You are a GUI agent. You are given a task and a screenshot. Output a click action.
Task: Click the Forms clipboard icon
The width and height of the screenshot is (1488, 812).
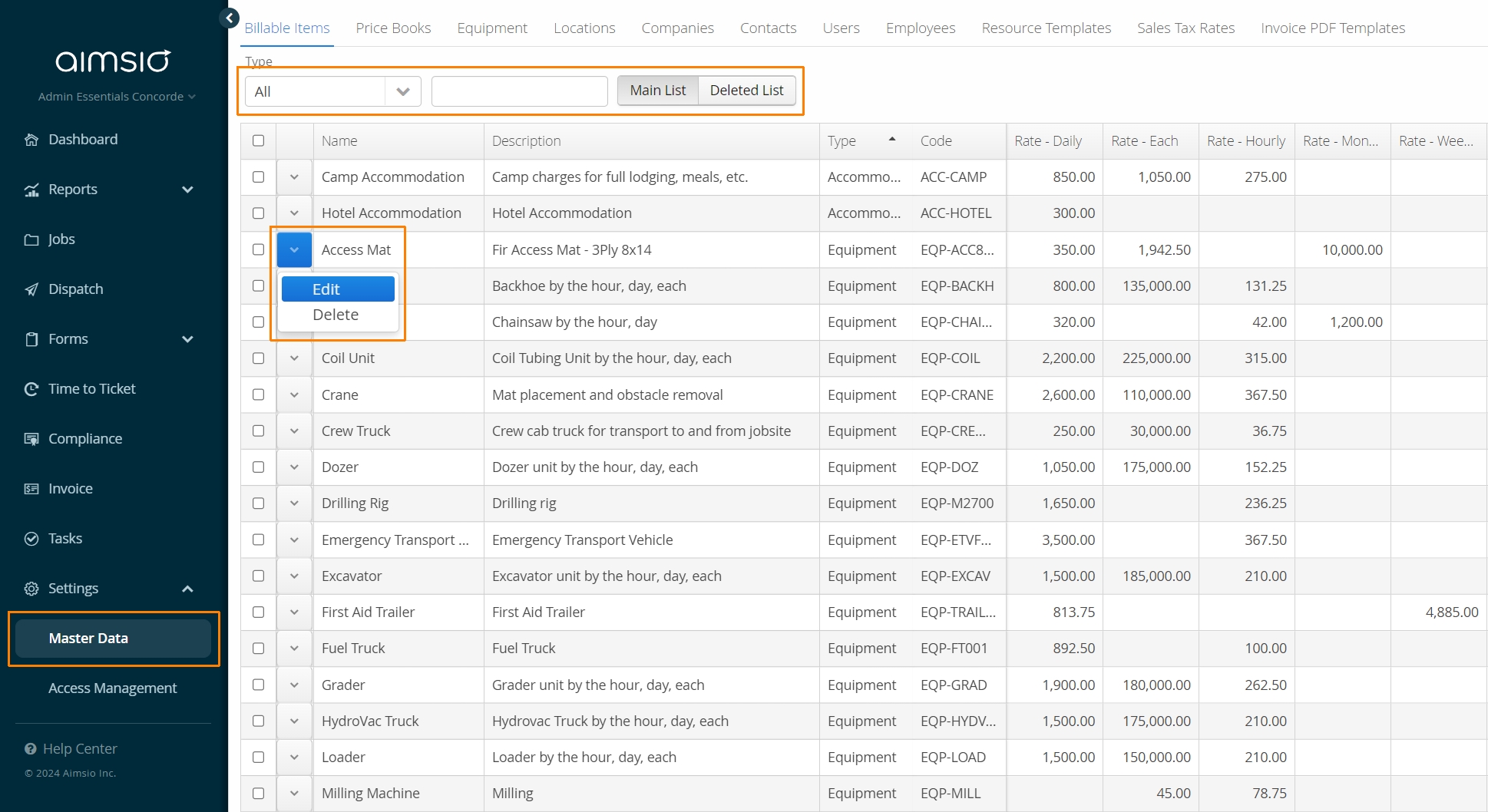31,339
